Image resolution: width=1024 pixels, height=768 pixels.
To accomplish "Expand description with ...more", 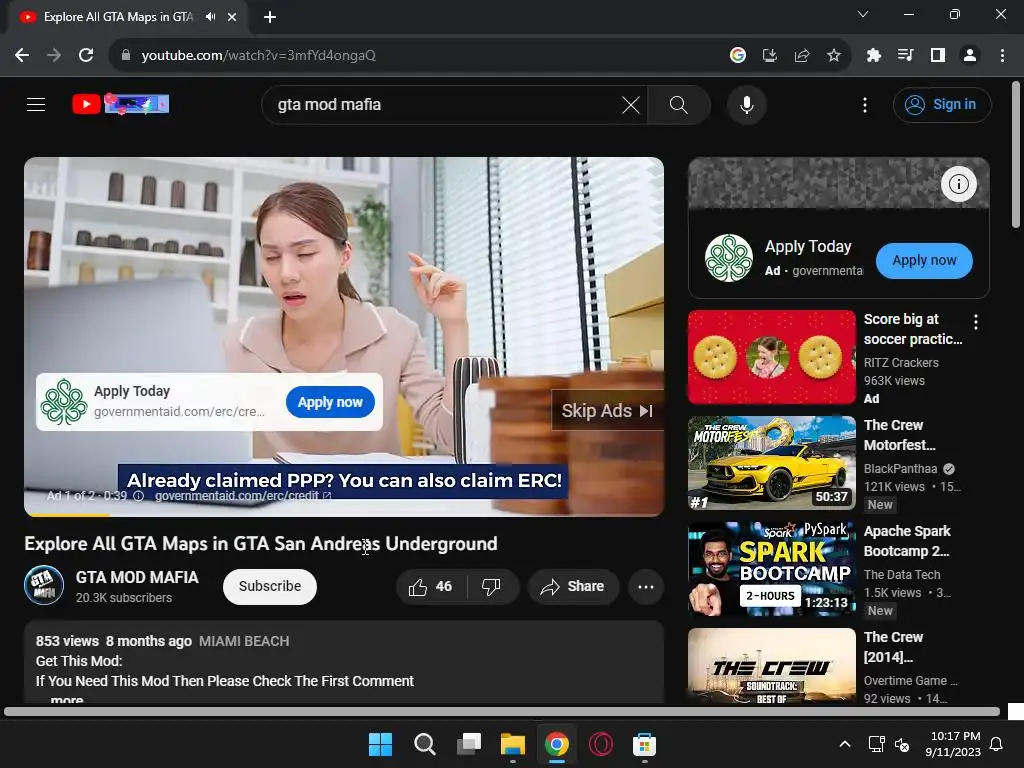I will [x=67, y=699].
